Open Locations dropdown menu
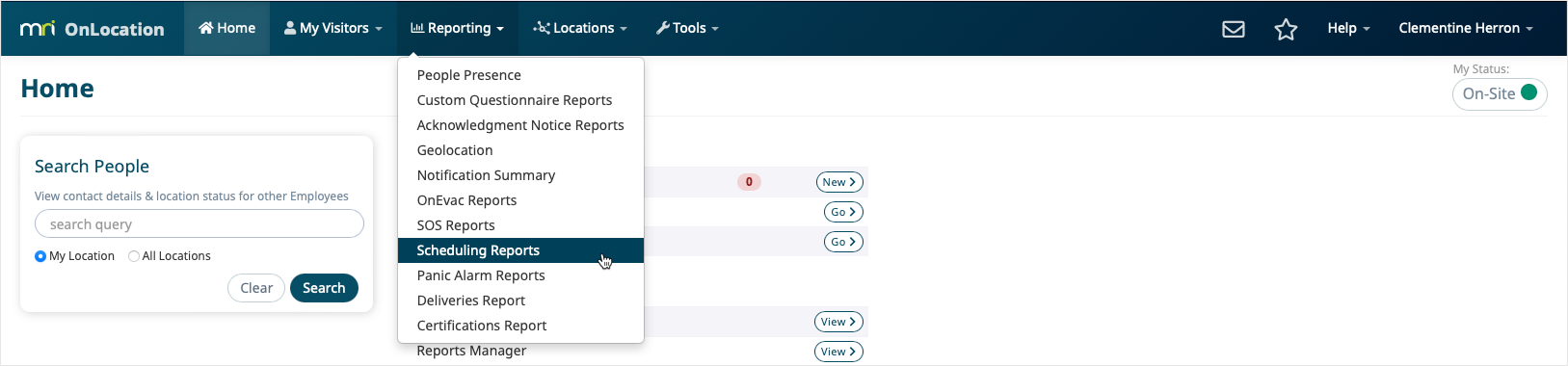The image size is (1568, 366). point(579,28)
